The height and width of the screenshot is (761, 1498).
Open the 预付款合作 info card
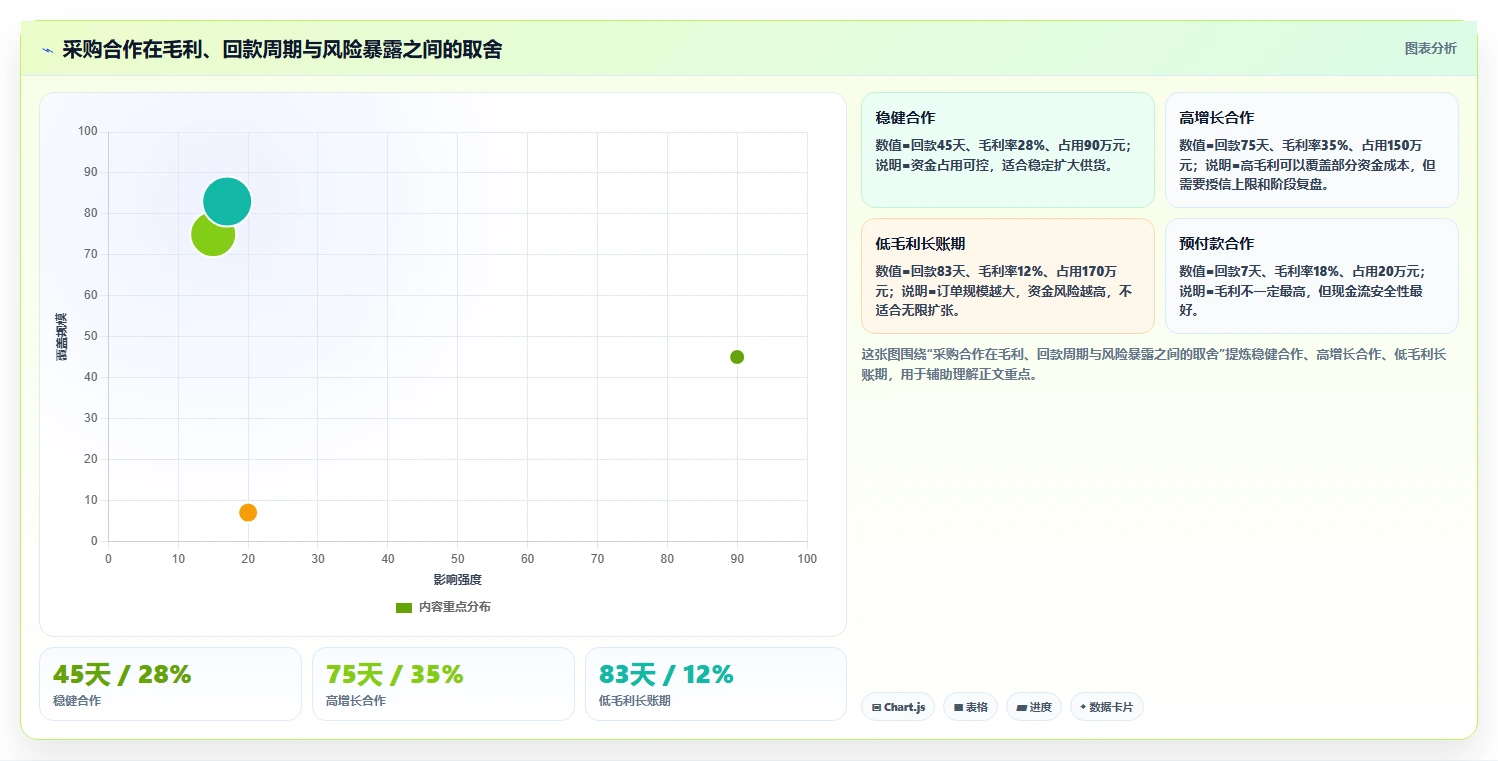pos(1311,276)
